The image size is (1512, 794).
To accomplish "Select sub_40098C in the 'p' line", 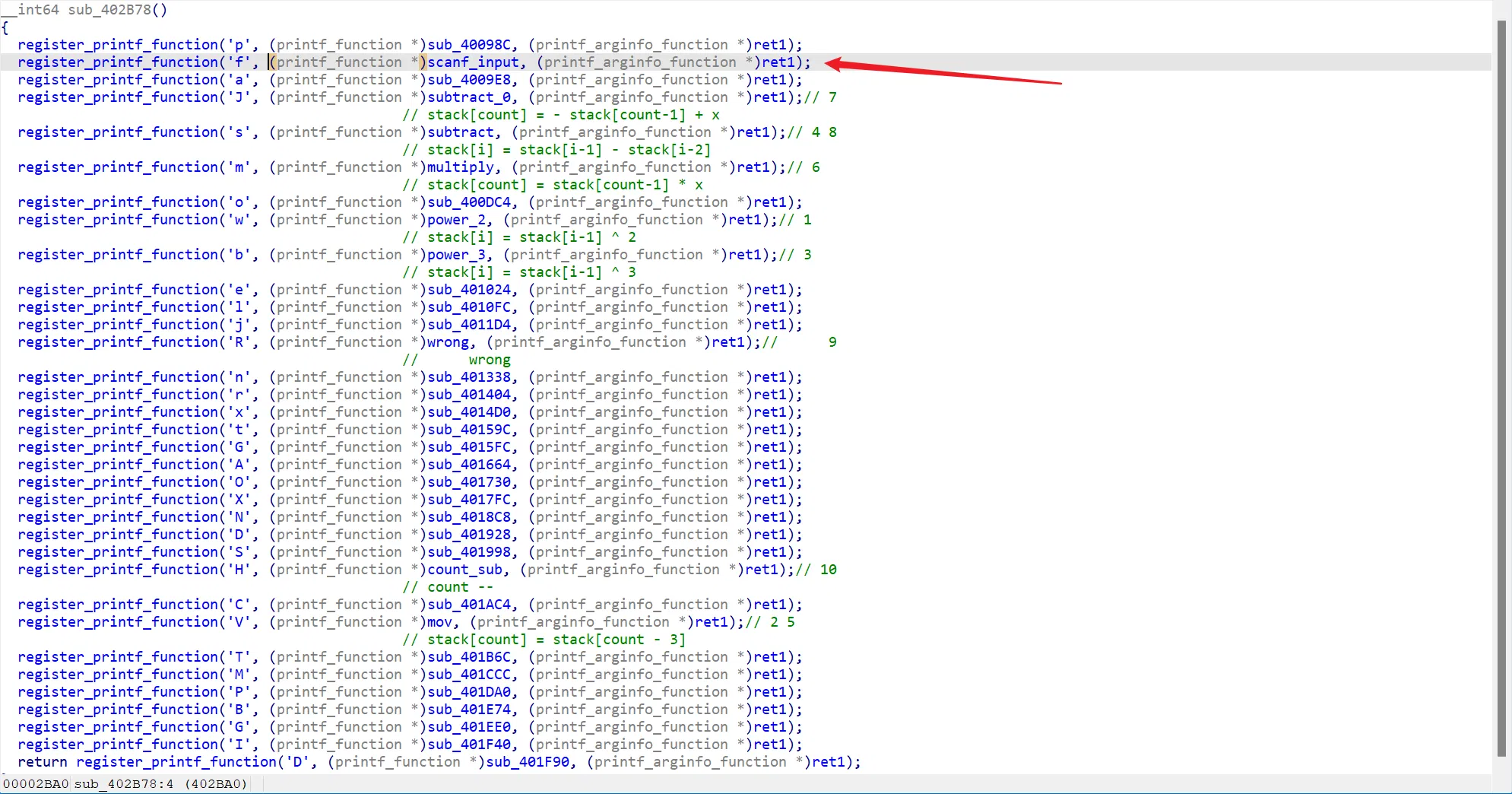I will [468, 45].
